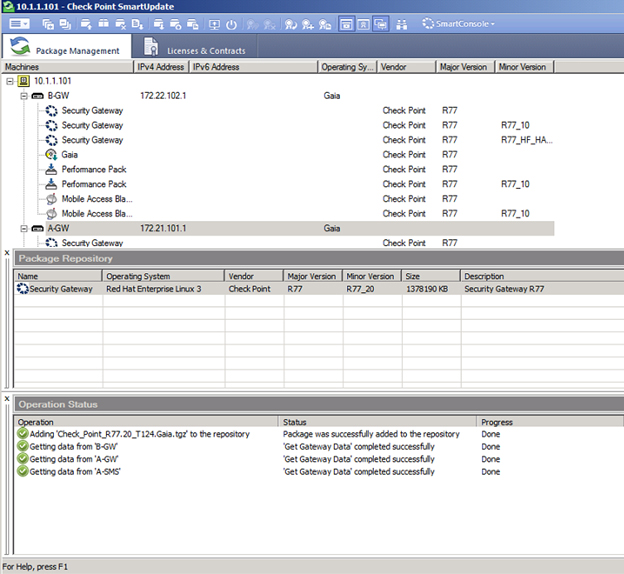Sort by IPv6 Address column header
624x574 pixels.
pyautogui.click(x=254, y=67)
